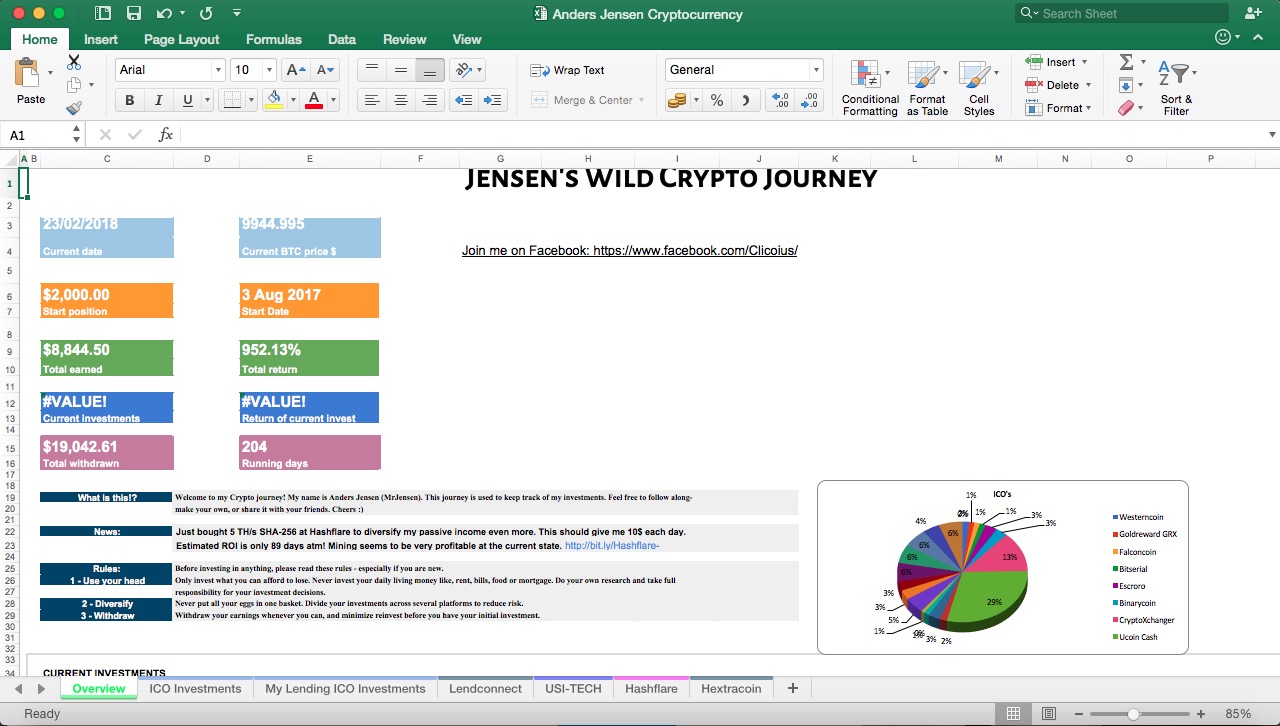Open Conditional Formatting
1280x726 pixels.
[x=870, y=88]
